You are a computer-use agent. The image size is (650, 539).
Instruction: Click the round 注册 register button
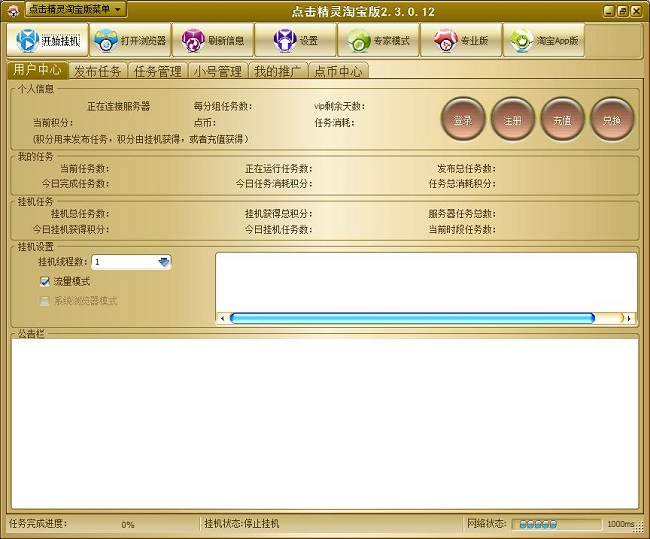pyautogui.click(x=512, y=120)
